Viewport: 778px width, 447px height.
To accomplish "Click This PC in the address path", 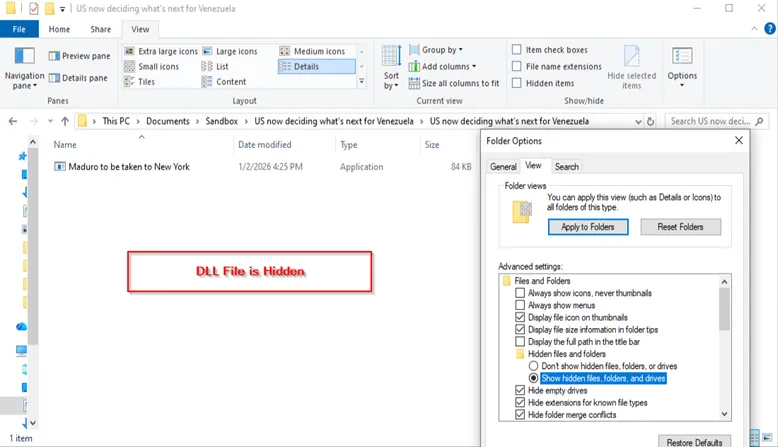I will (116, 121).
